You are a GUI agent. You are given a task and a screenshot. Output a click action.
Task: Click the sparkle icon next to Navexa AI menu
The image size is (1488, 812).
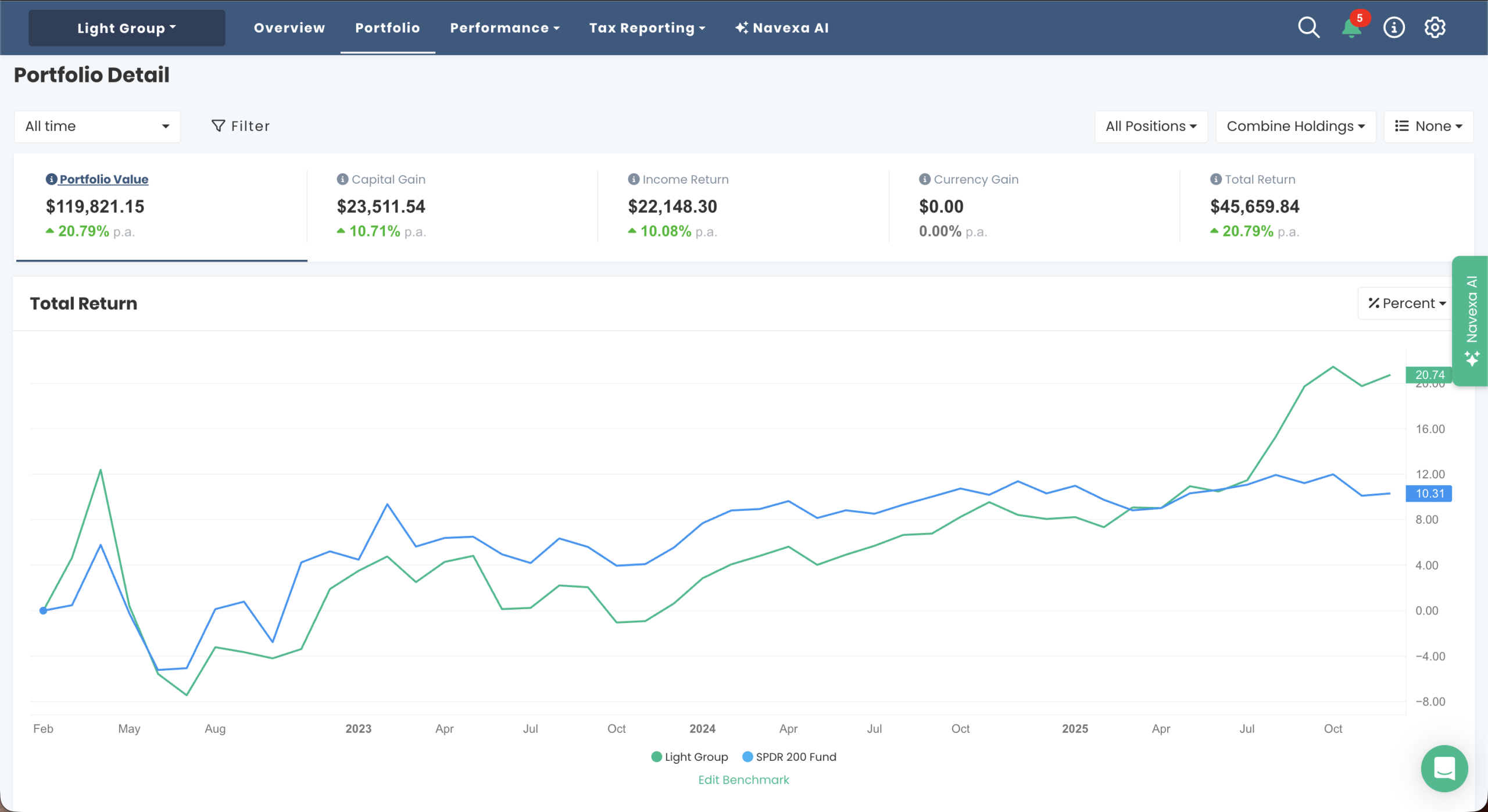[742, 27]
